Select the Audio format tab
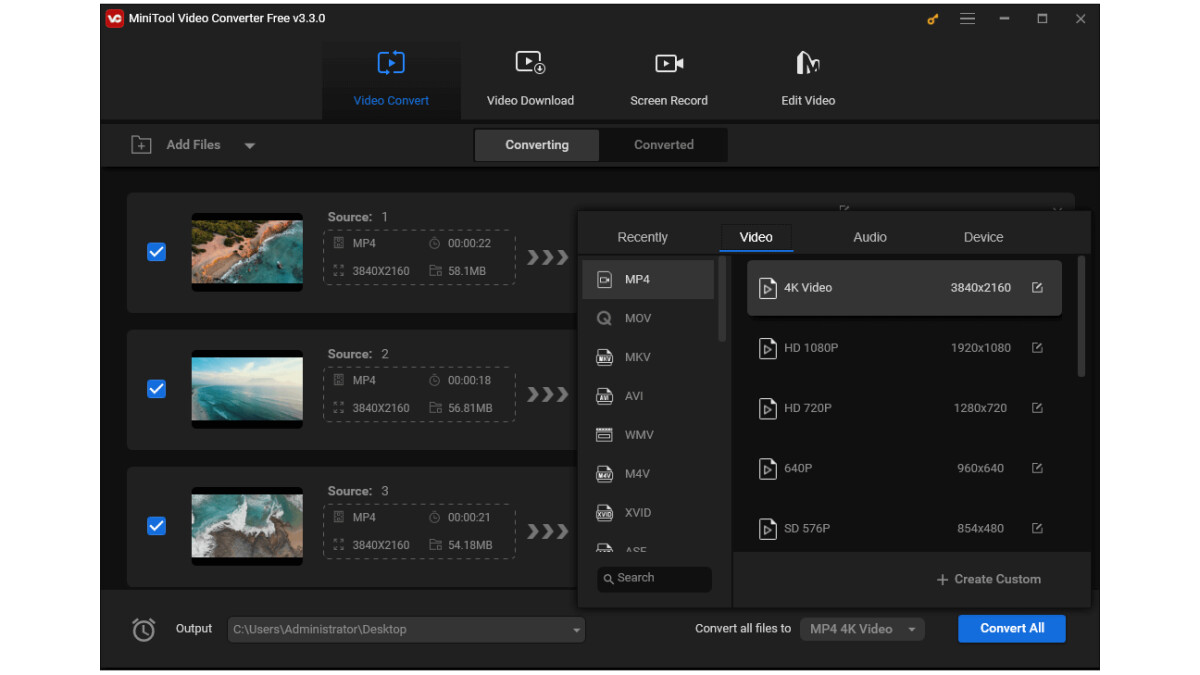This screenshot has width=1200, height=675. [x=869, y=237]
